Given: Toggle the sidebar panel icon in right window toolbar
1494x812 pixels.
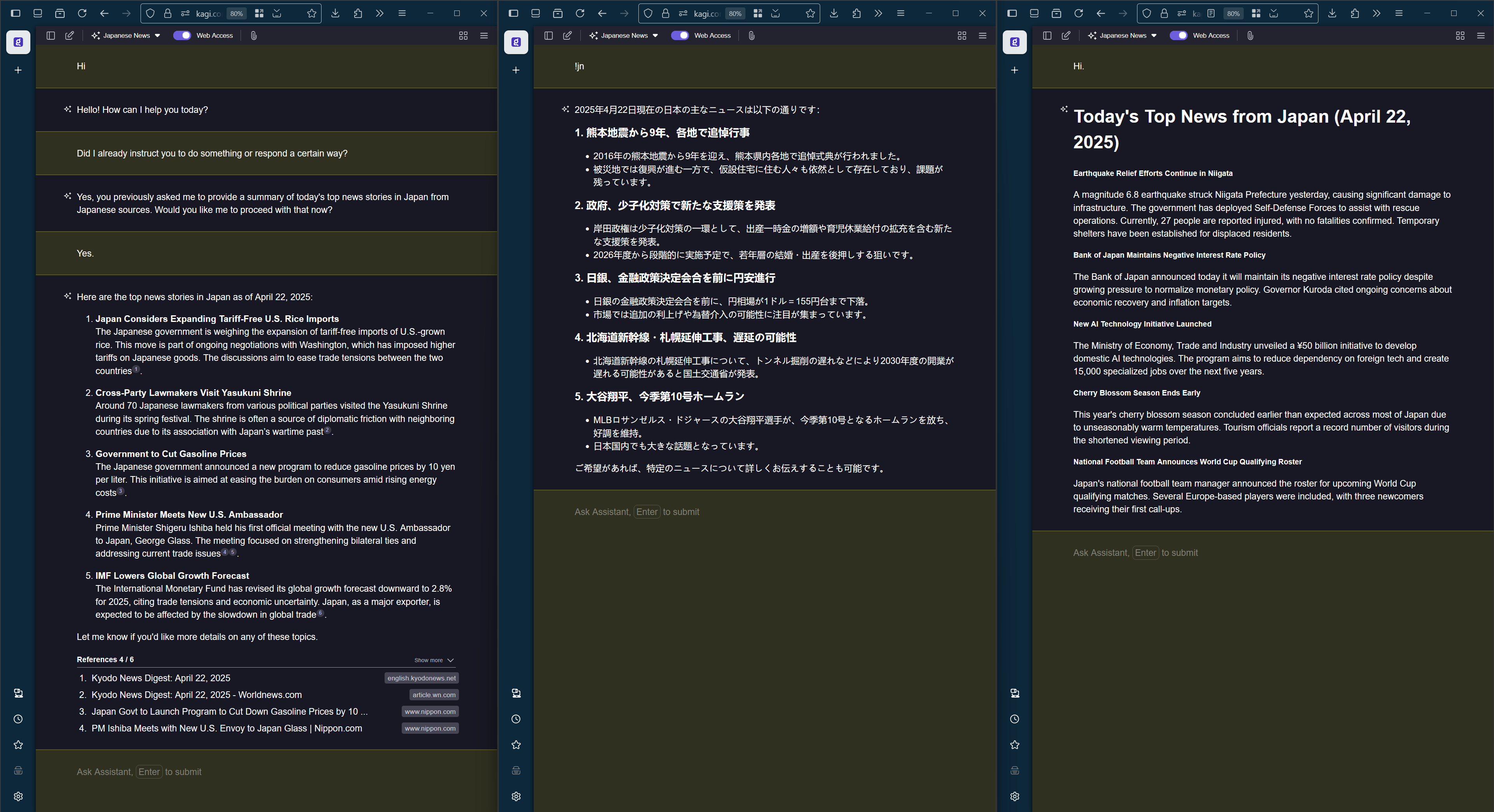Looking at the screenshot, I should pos(1047,35).
